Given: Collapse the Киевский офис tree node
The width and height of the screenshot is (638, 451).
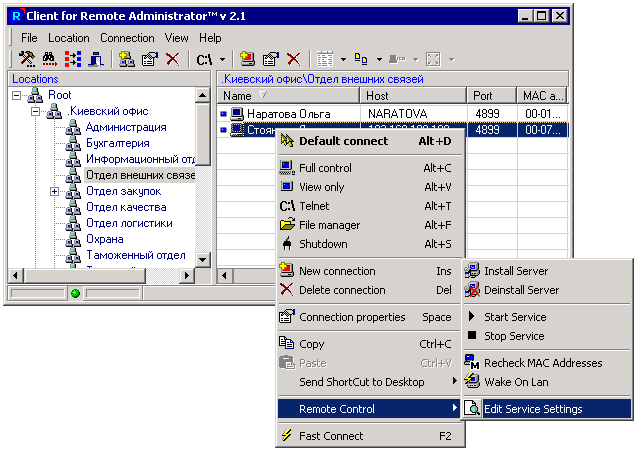Looking at the screenshot, I should [36, 112].
